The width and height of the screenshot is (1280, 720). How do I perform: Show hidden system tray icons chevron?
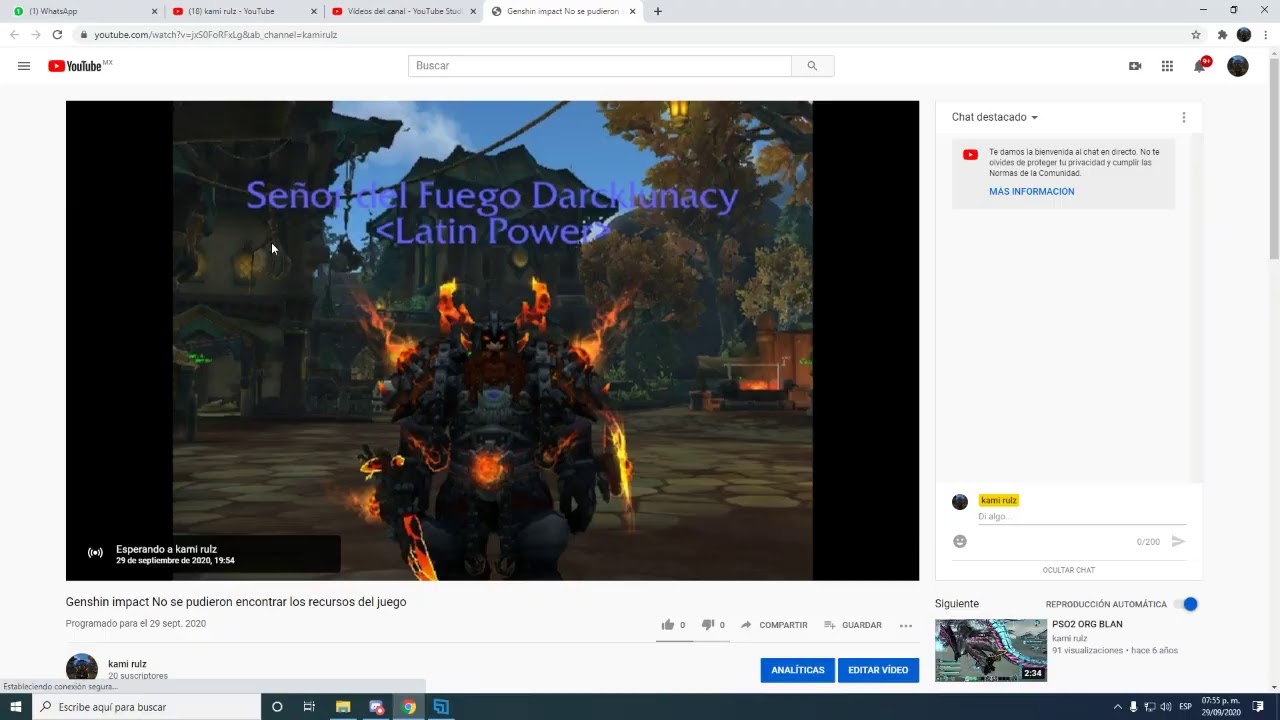pos(1117,707)
